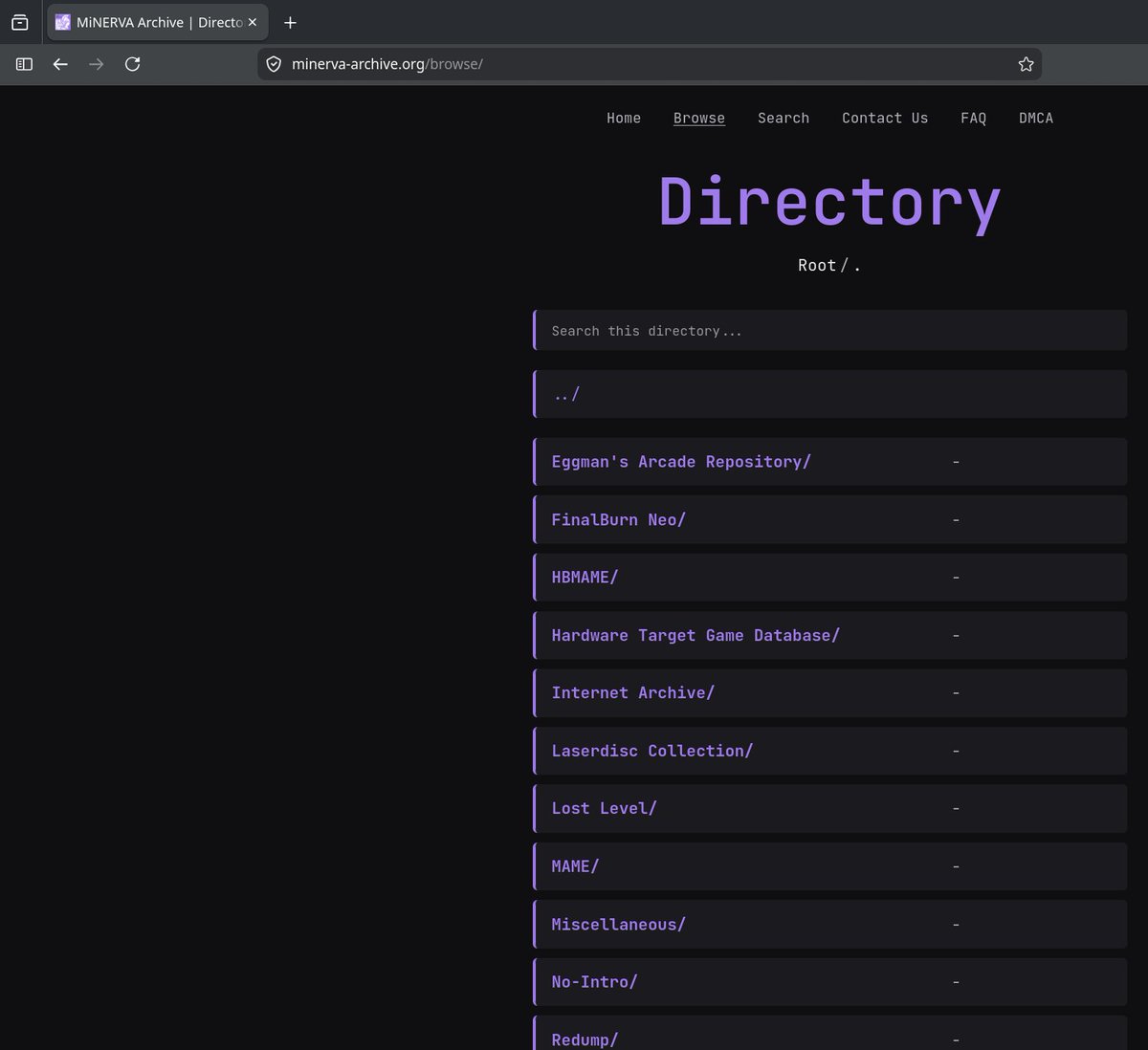Click the MiNERVA tab favicon
1148x1050 pixels.
tap(63, 22)
